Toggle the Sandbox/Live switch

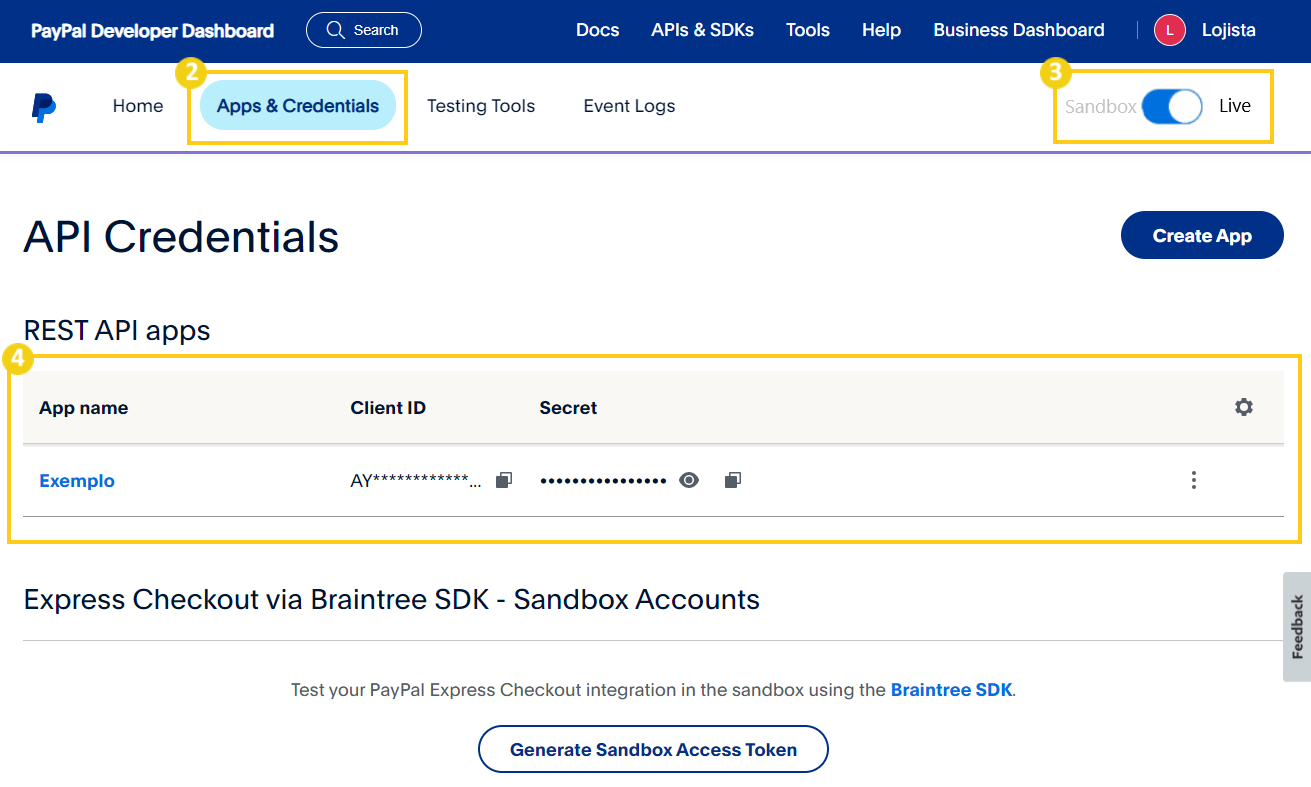1172,106
